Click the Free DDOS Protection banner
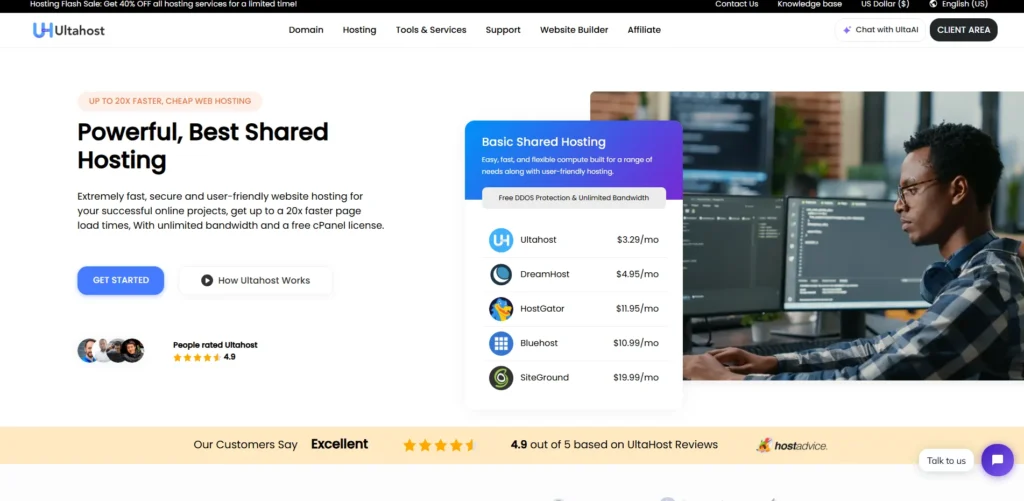The width and height of the screenshot is (1024, 501). tap(574, 198)
